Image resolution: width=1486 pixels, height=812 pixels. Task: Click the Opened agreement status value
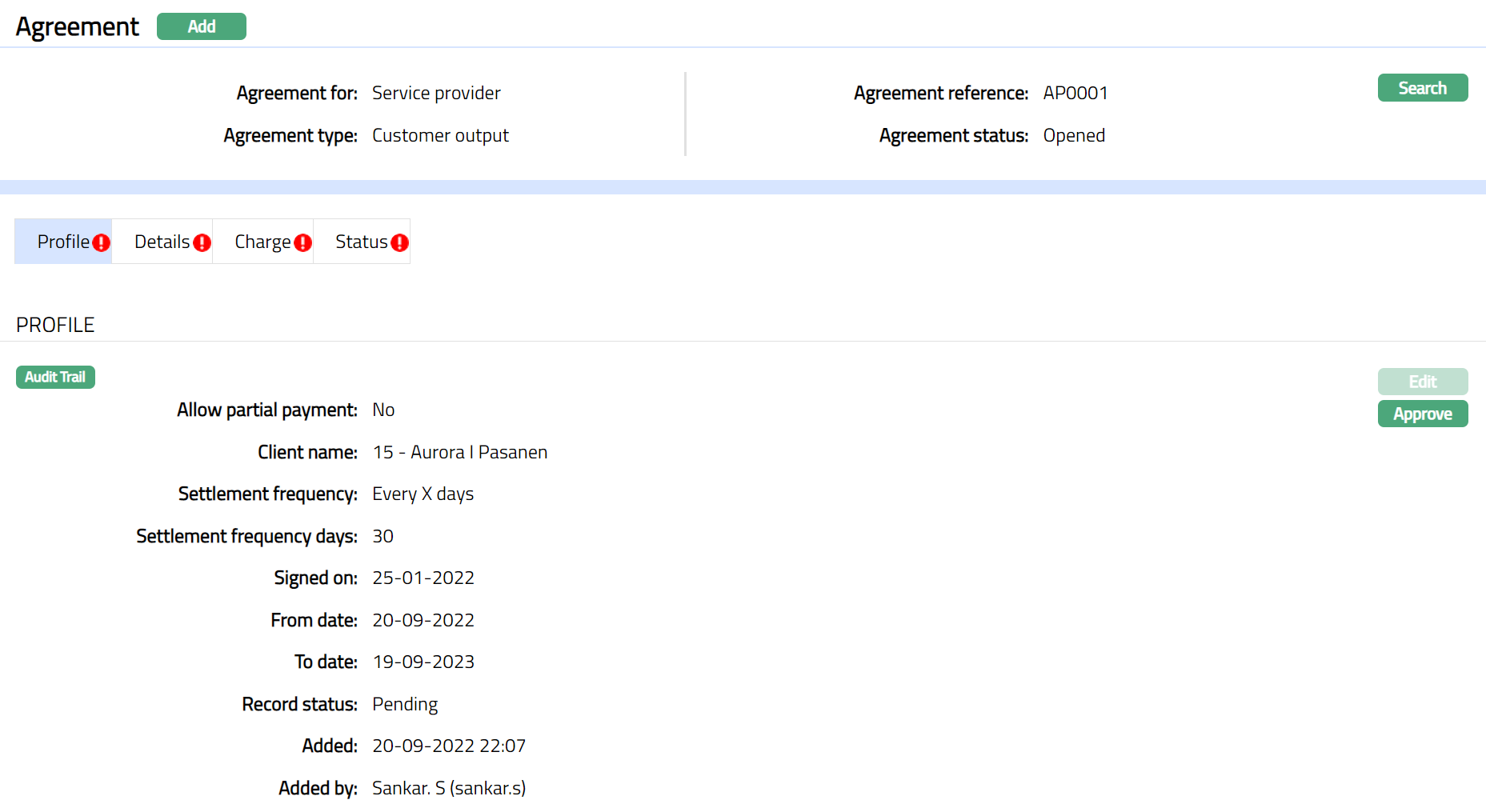coord(1073,135)
